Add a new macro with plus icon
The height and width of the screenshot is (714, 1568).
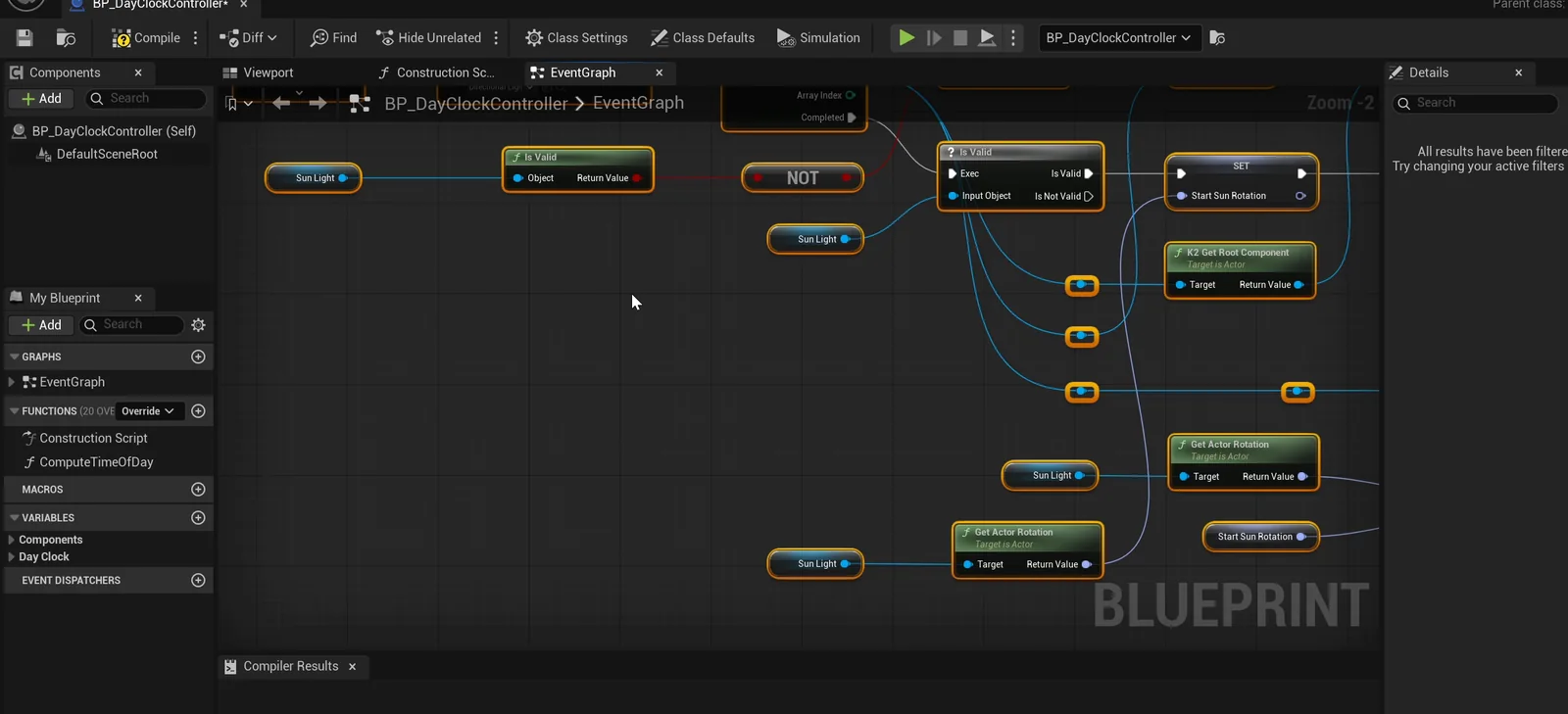(x=198, y=490)
